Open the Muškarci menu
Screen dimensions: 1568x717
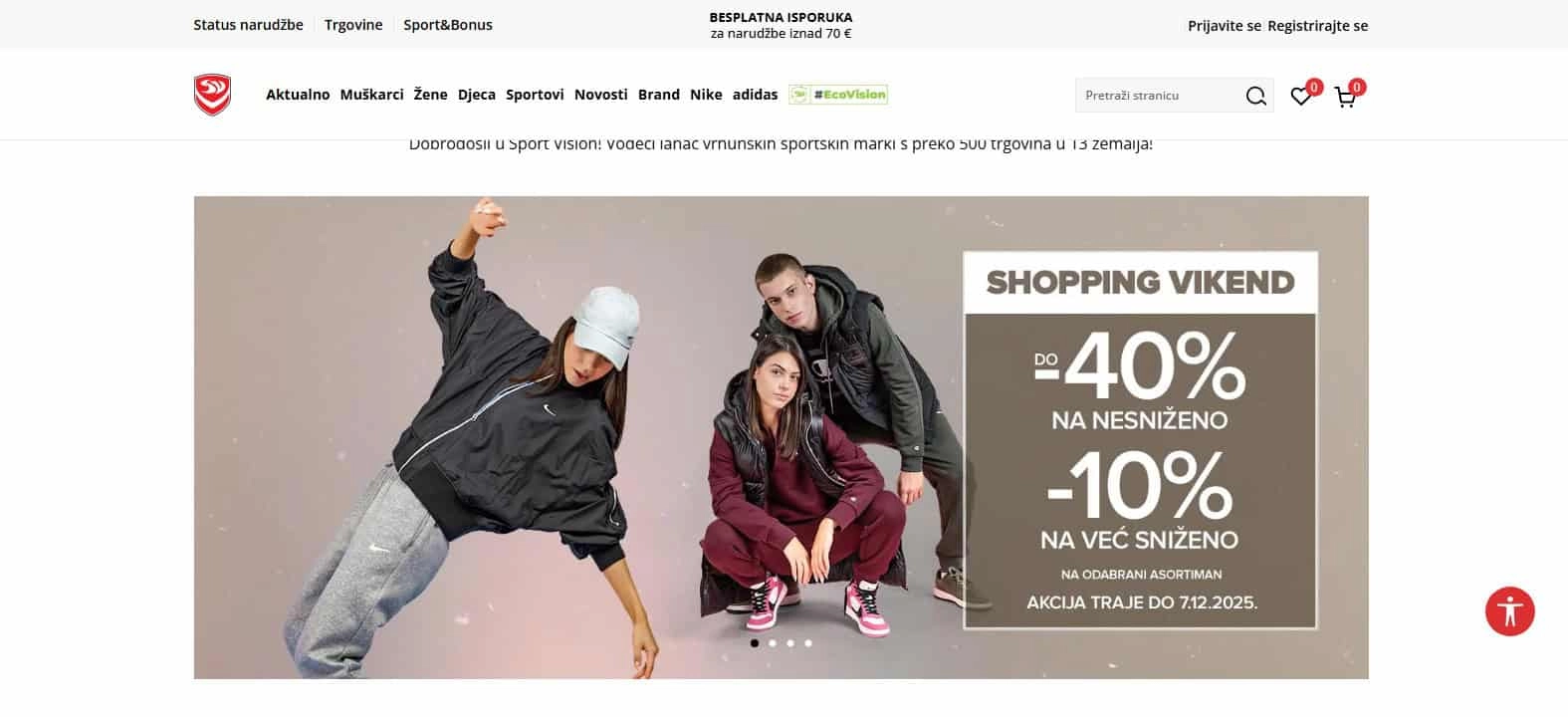[x=371, y=95]
